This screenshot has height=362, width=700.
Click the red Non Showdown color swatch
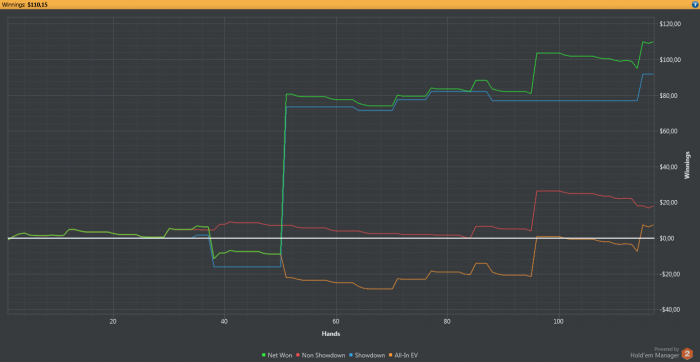click(298, 355)
